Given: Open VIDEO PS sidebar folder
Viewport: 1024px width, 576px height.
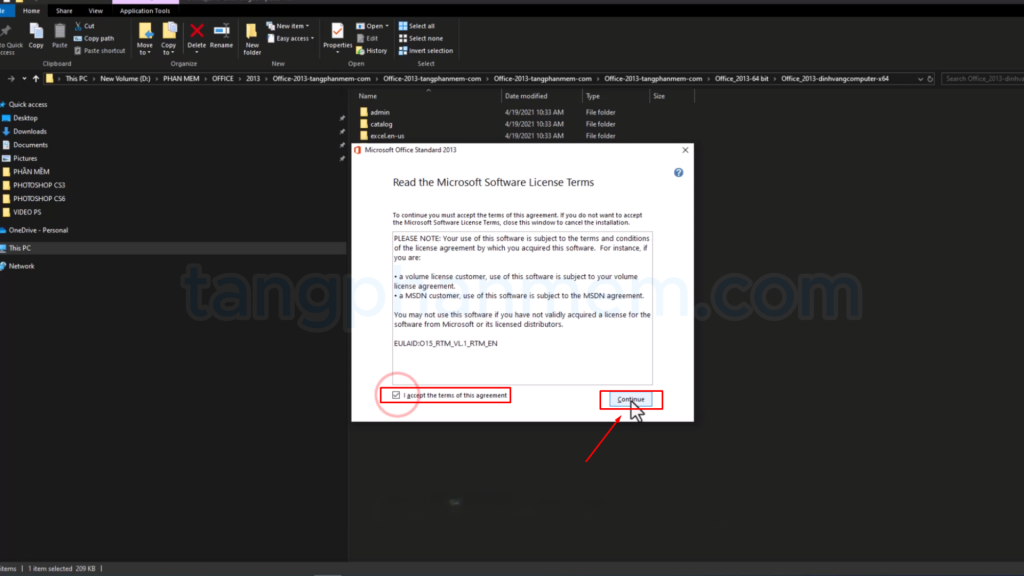Looking at the screenshot, I should (x=27, y=212).
